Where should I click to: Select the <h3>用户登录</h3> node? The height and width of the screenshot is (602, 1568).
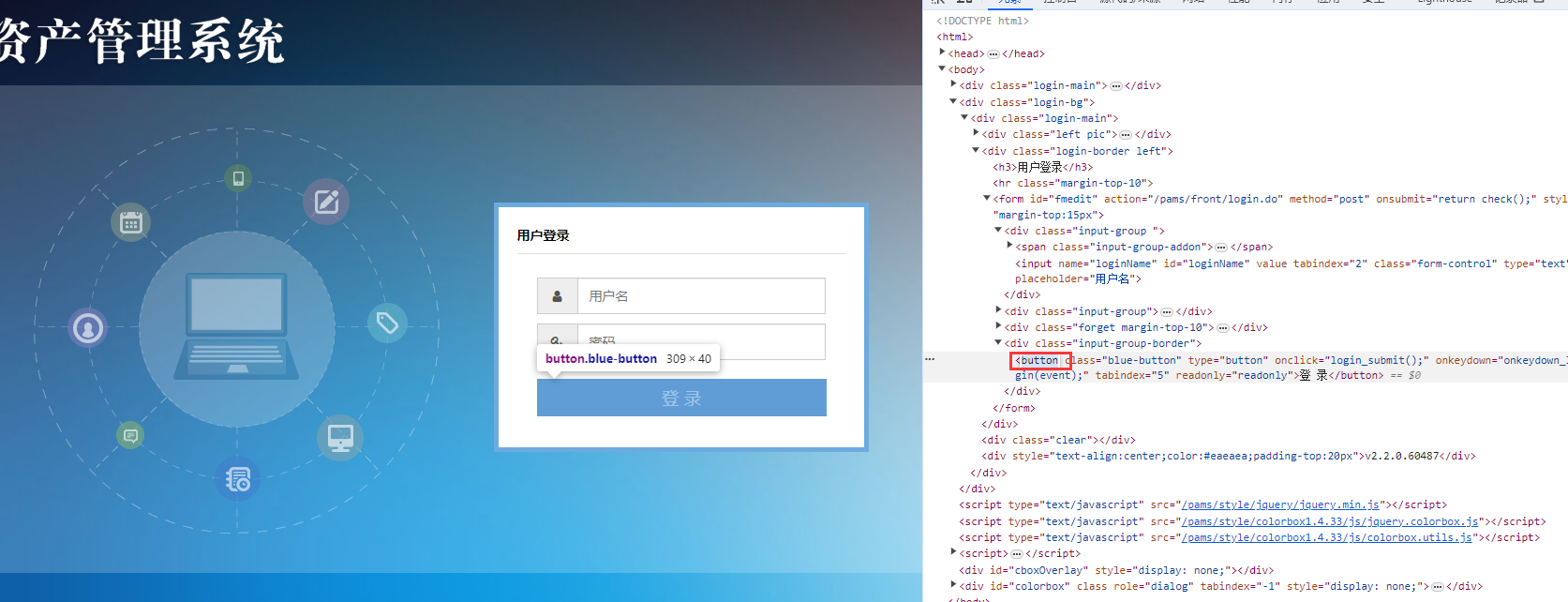click(1042, 167)
